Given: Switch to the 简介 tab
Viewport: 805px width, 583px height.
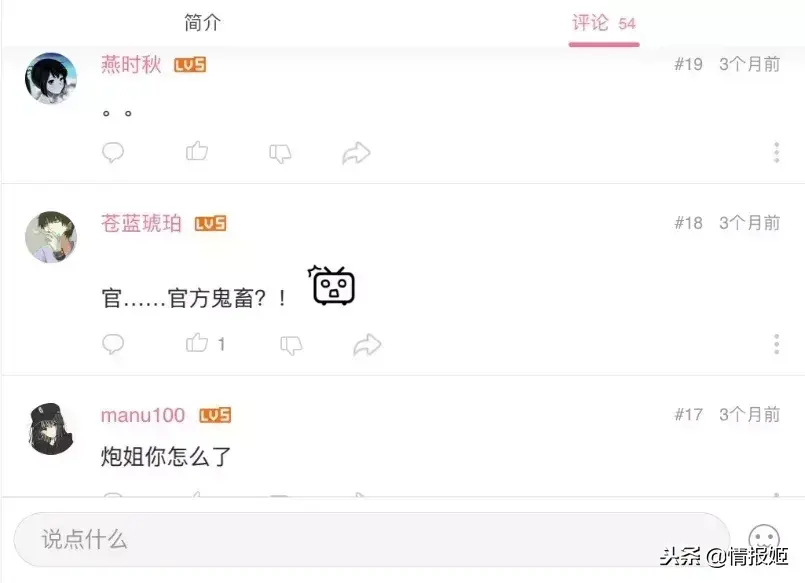Looking at the screenshot, I should tap(202, 23).
